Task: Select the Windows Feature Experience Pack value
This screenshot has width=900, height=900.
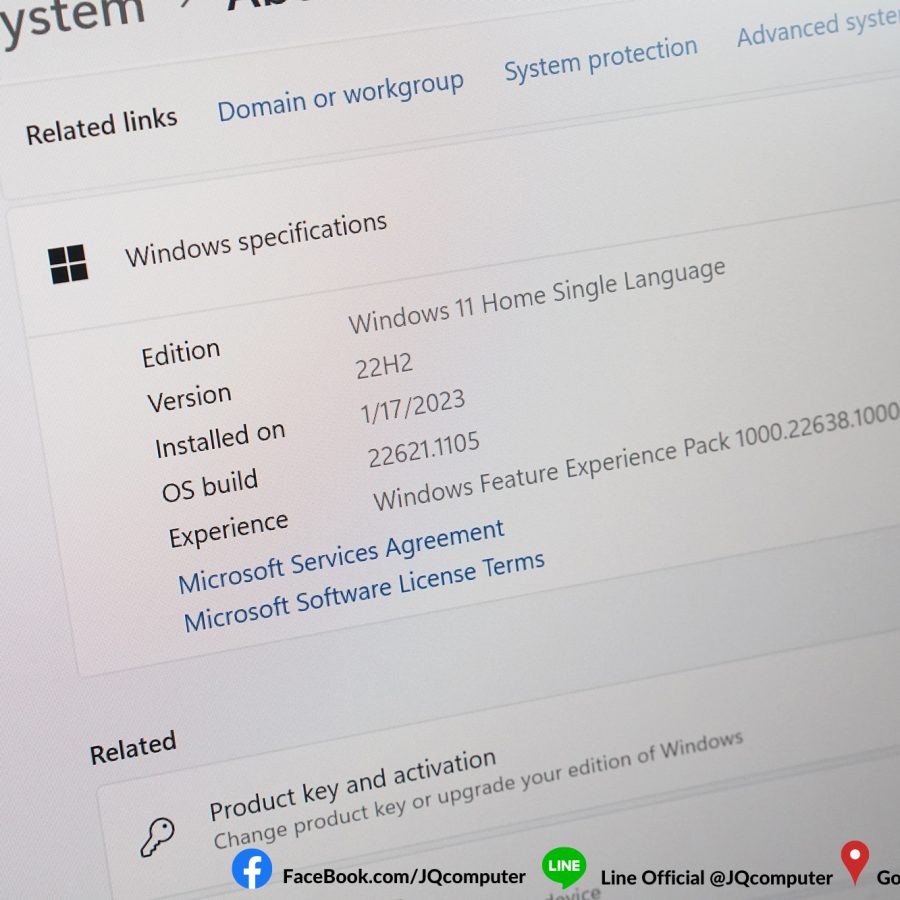Action: pos(636,457)
